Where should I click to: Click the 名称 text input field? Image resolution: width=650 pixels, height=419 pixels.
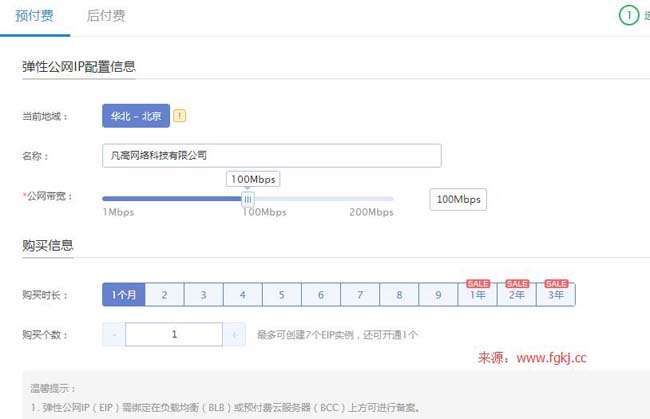(x=271, y=156)
